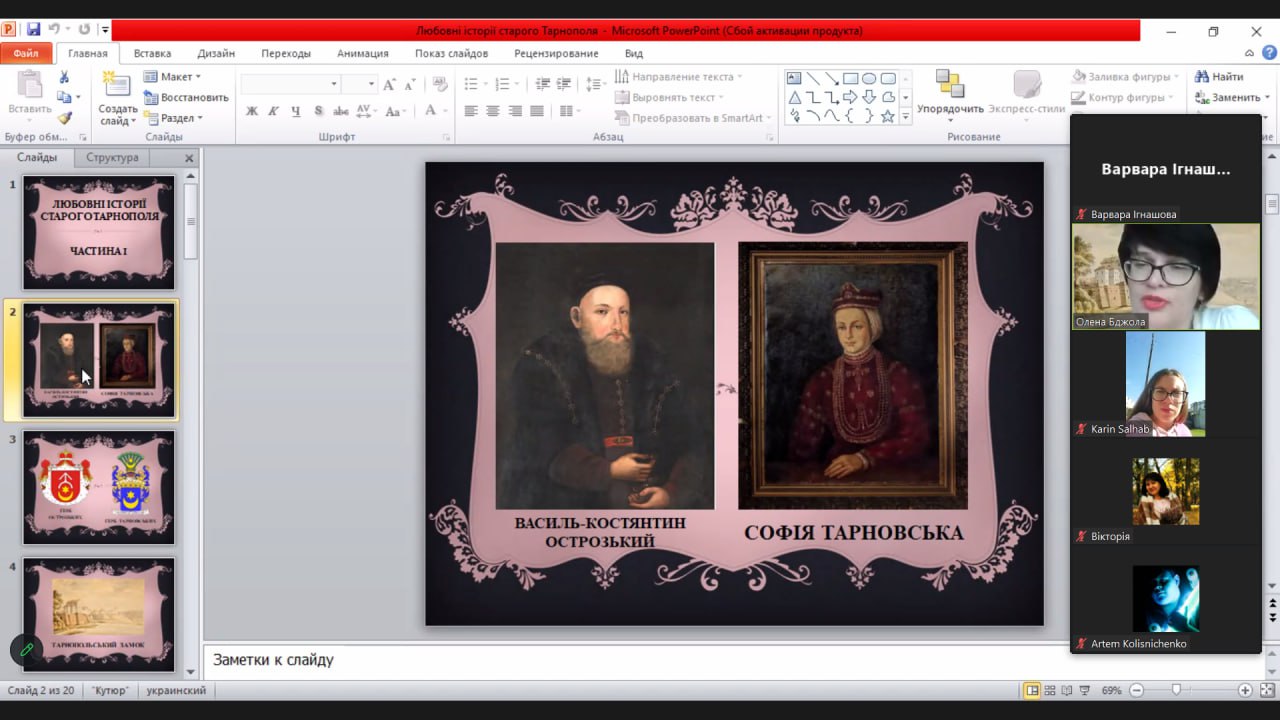This screenshot has height=720, width=1280.
Task: Click the Контур фигуры button
Action: [1124, 97]
